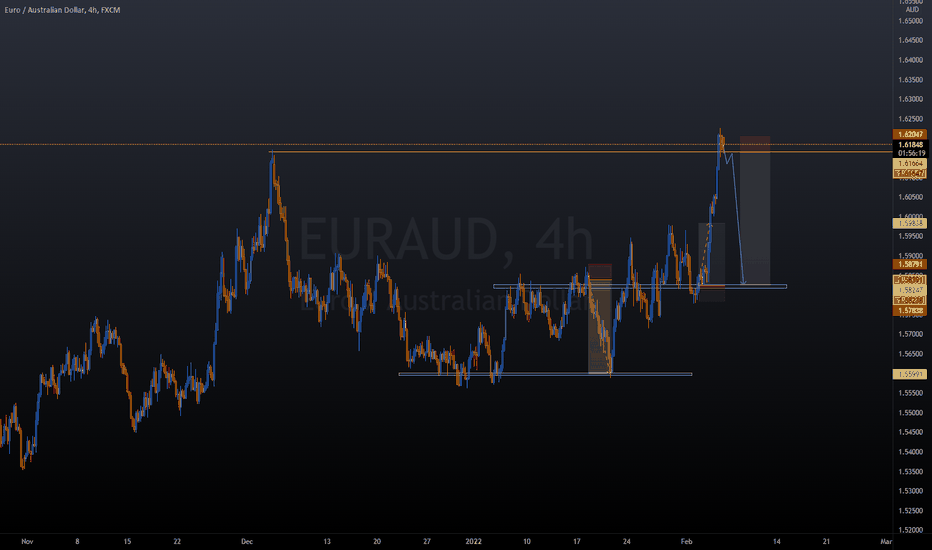Click the 1.54000 price axis label
The height and width of the screenshot is (550, 932).
click(911, 452)
